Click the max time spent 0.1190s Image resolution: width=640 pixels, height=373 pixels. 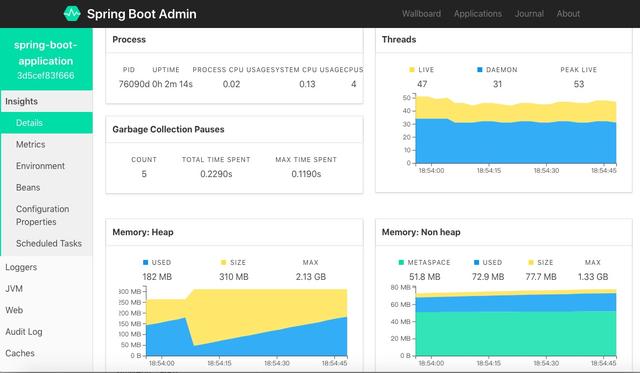[x=306, y=174]
